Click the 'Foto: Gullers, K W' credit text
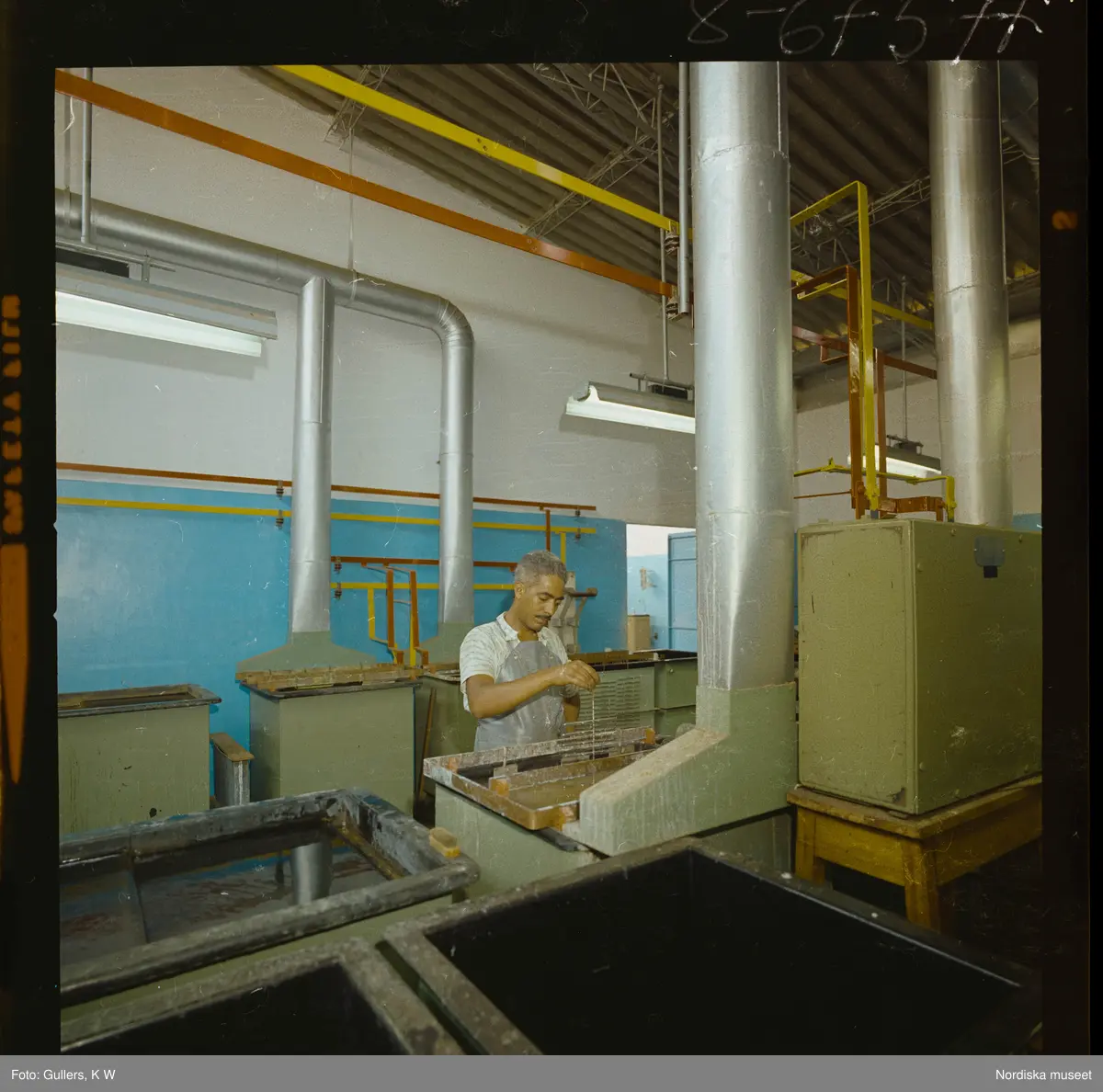The image size is (1103, 1092). [x=63, y=1075]
